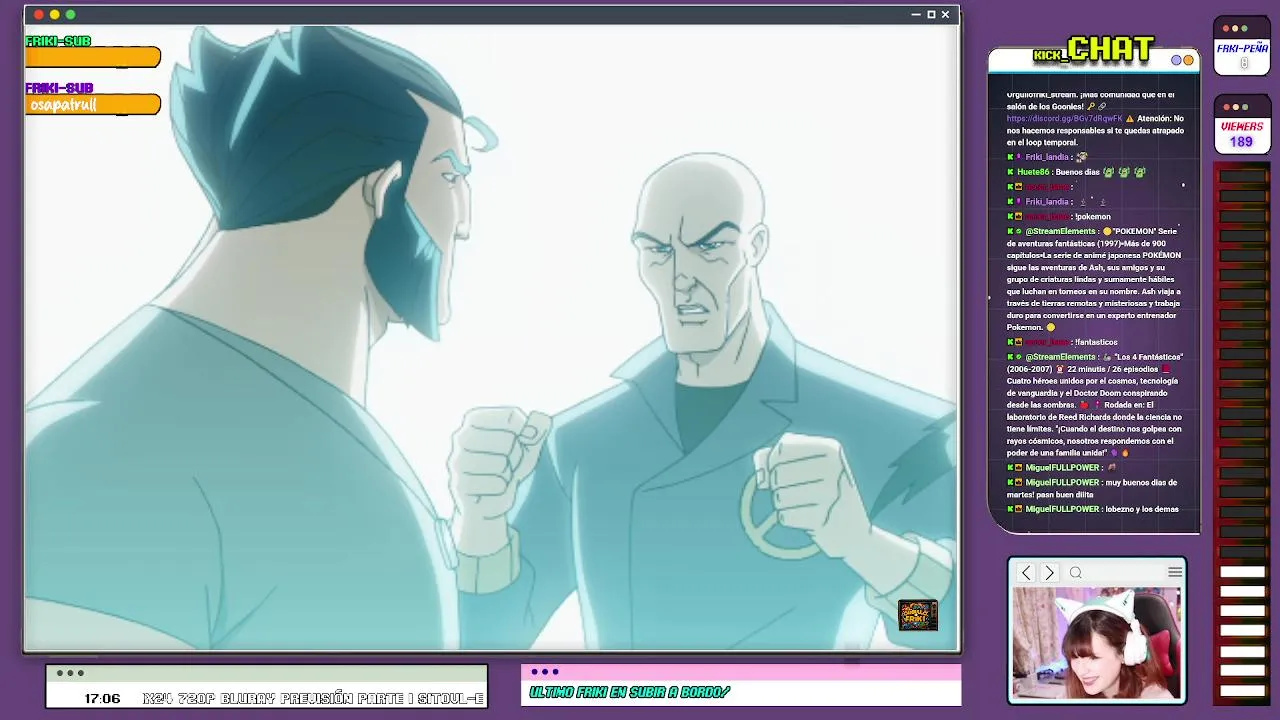Click the orange dot on chat header
Viewport: 1280px width, 720px height.
(1188, 60)
